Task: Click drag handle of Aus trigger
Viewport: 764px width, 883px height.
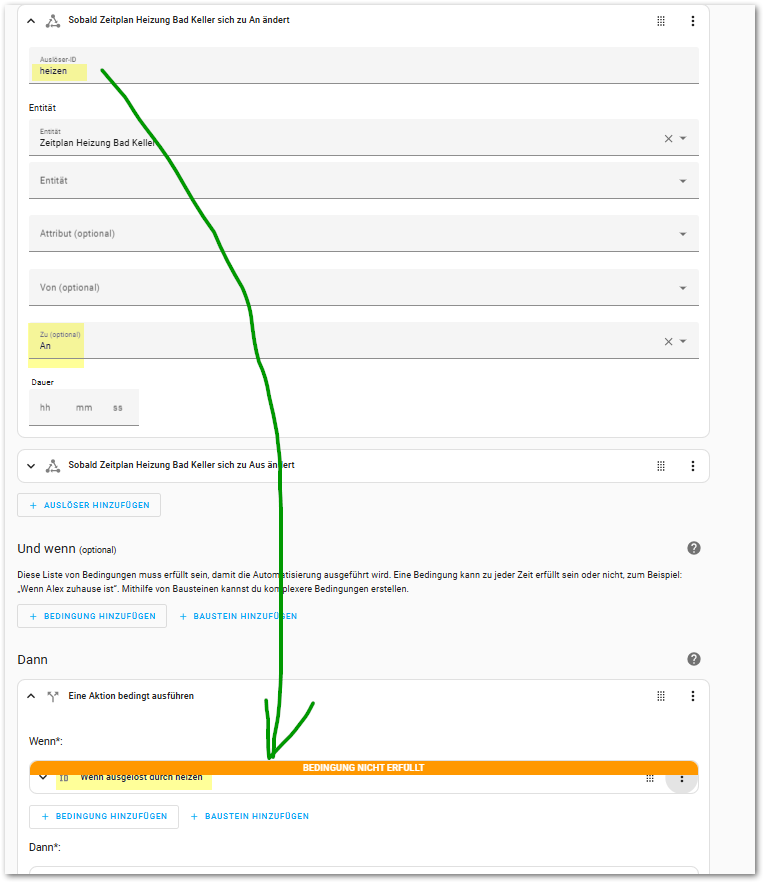Action: (x=661, y=466)
